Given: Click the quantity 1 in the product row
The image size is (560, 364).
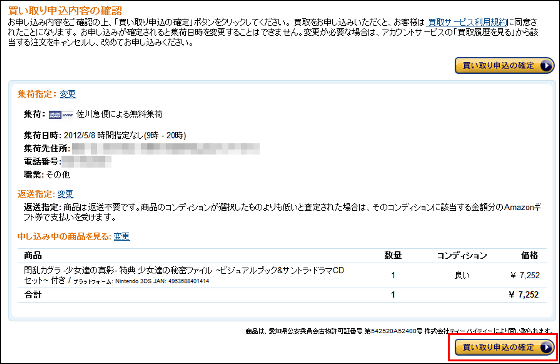Looking at the screenshot, I should coord(393,275).
